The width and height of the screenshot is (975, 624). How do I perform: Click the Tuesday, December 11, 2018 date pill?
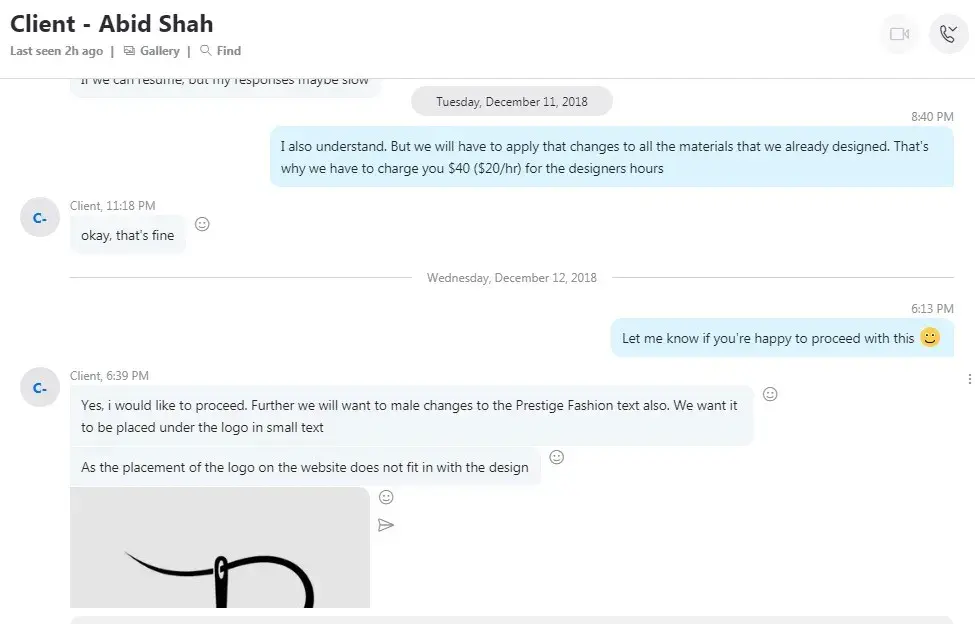point(512,102)
